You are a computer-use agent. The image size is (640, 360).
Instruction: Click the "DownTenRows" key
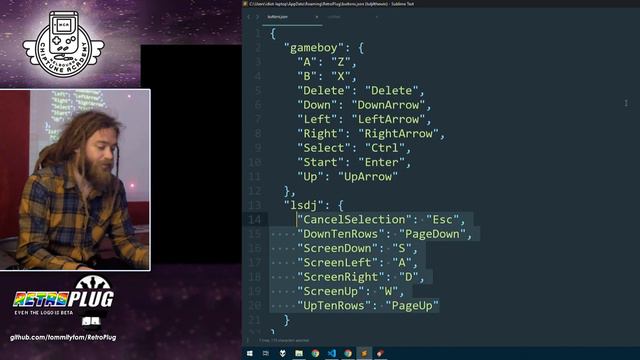pyautogui.click(x=341, y=234)
